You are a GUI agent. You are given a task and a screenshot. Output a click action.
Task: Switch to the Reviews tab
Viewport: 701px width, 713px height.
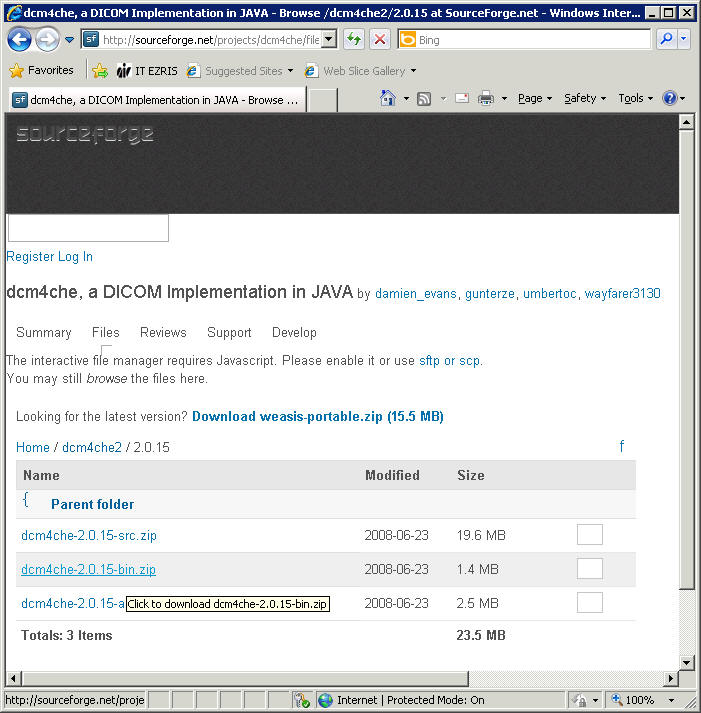coord(163,332)
